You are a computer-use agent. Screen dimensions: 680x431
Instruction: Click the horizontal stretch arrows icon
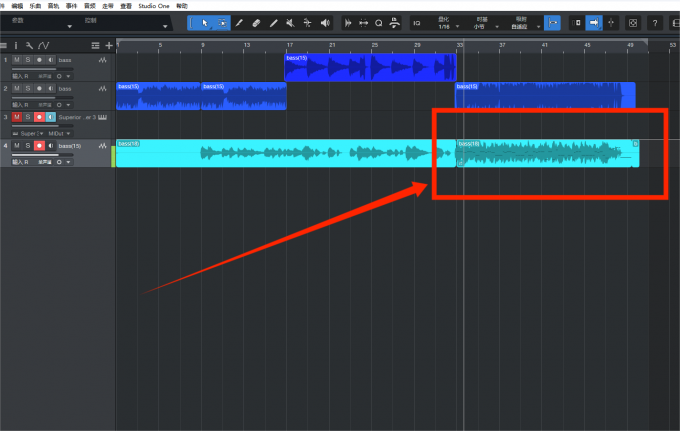363,23
